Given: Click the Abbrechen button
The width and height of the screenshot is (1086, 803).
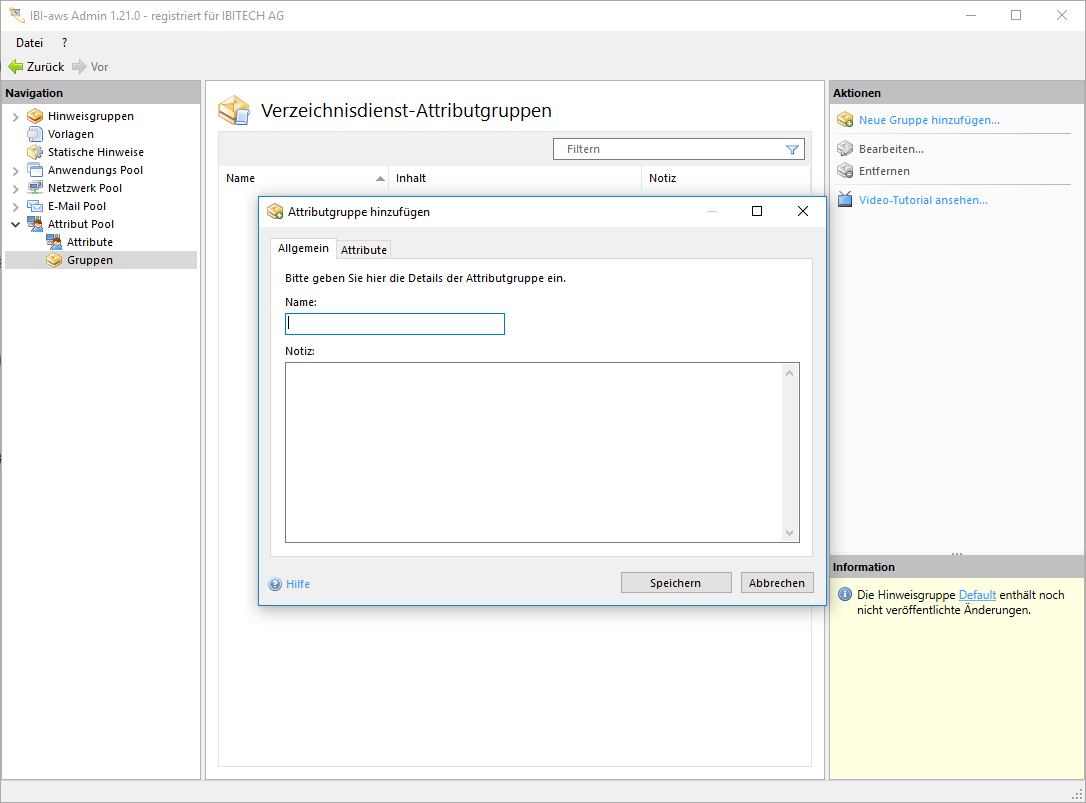Looking at the screenshot, I should click(777, 583).
